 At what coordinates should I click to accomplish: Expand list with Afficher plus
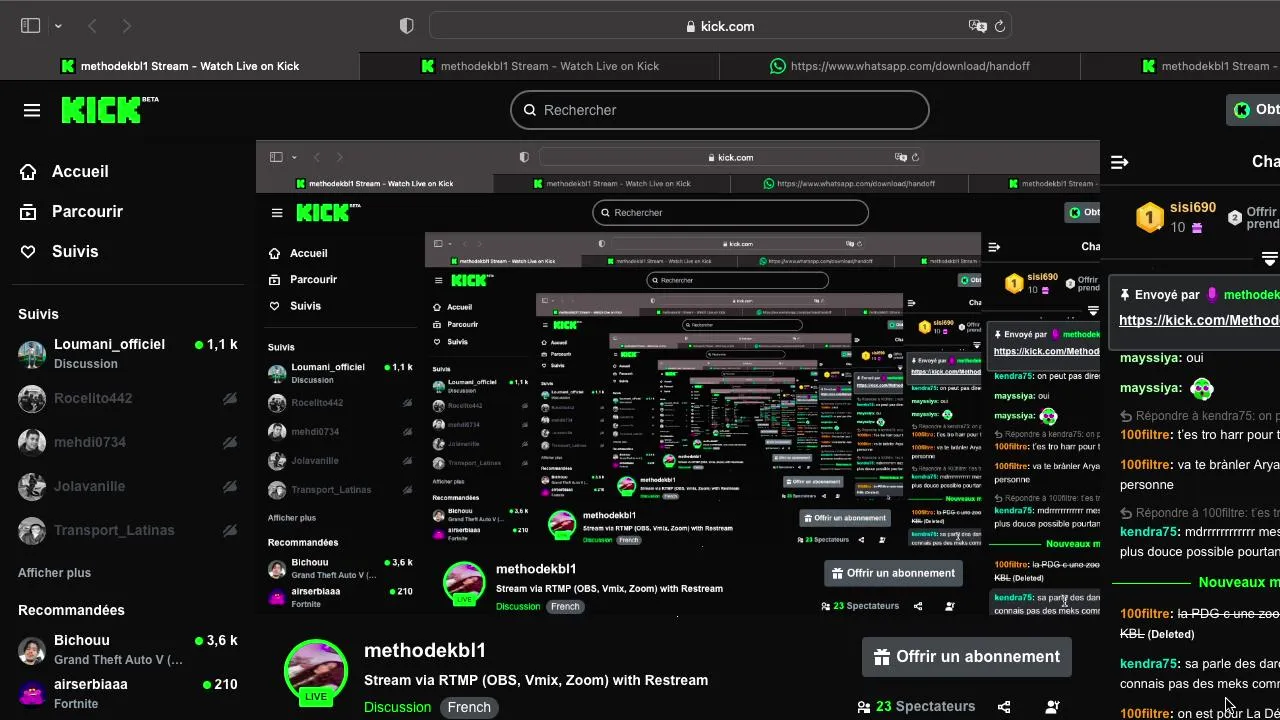pos(54,573)
